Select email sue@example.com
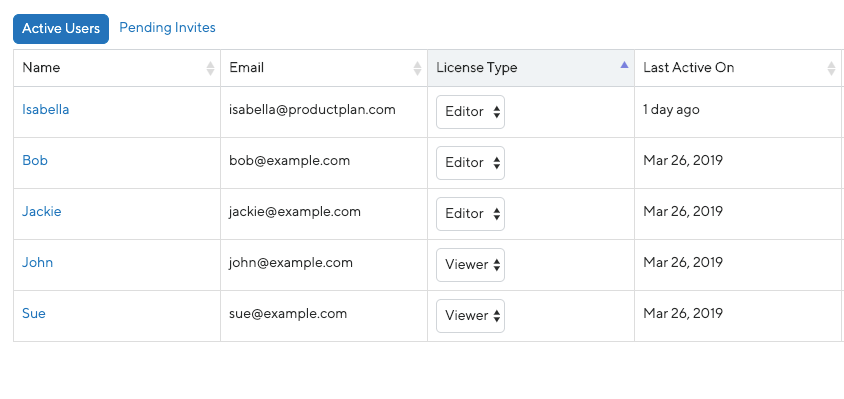The height and width of the screenshot is (399, 844). point(288,314)
